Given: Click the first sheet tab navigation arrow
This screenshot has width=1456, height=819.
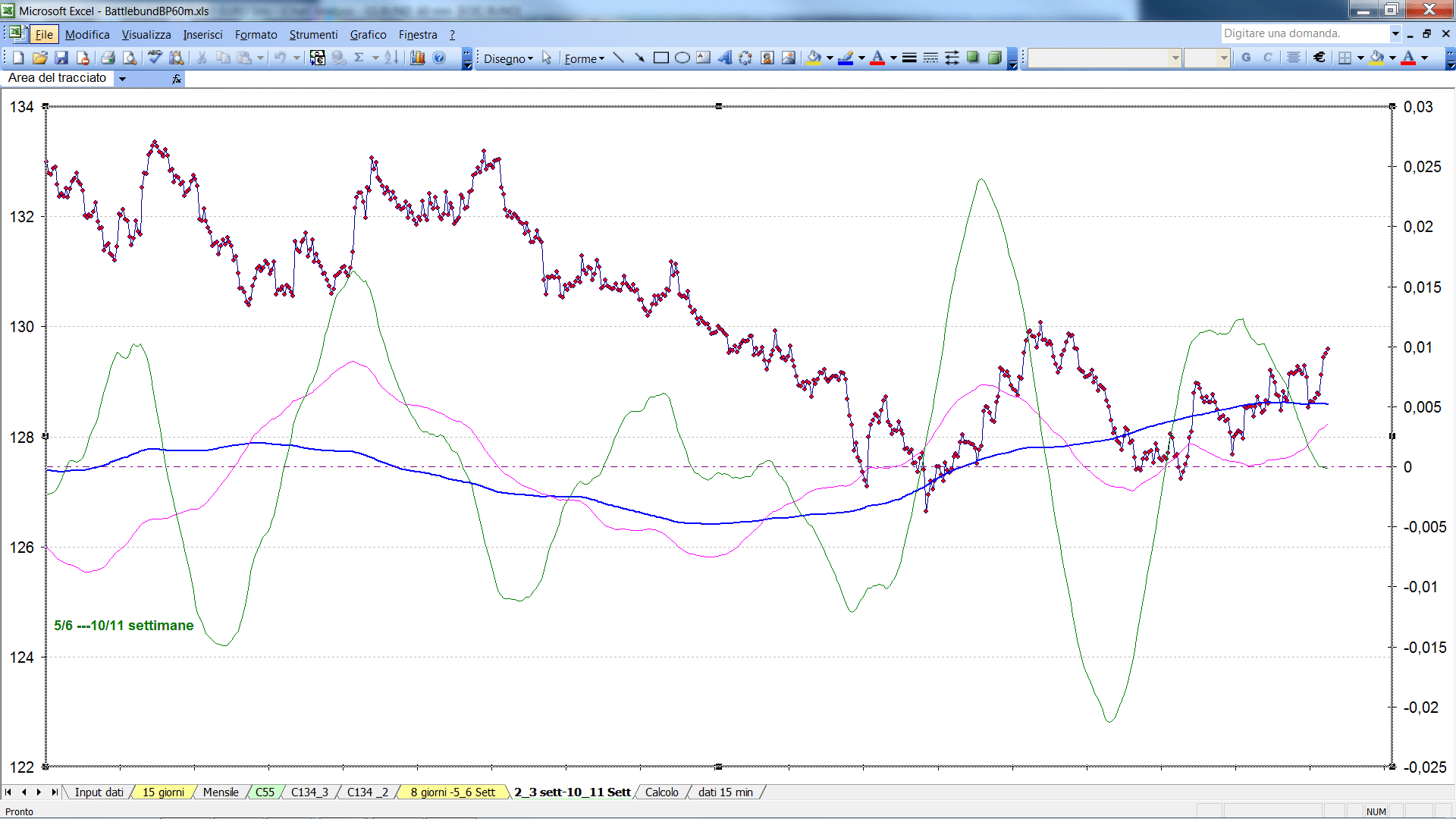Looking at the screenshot, I should click(8, 792).
